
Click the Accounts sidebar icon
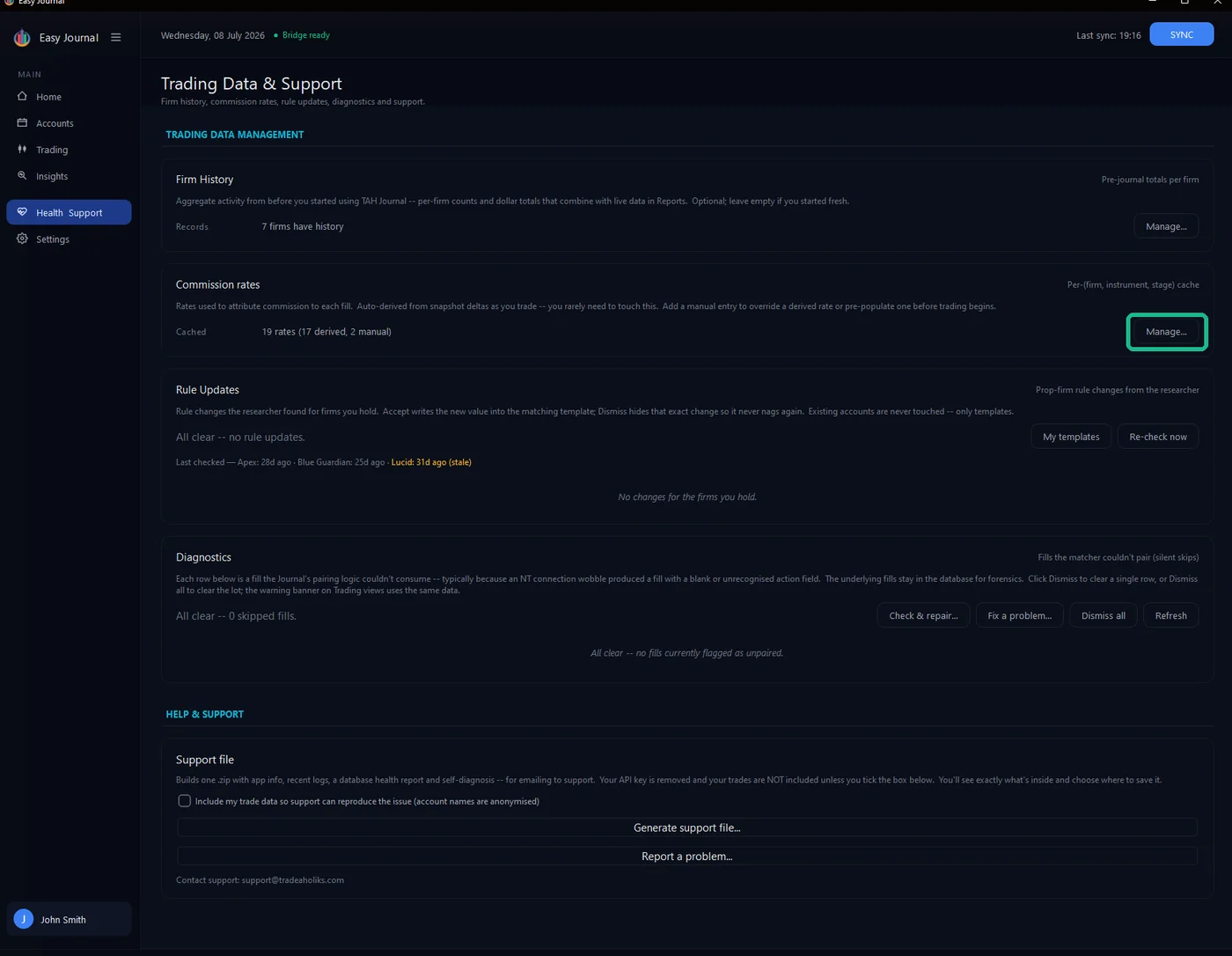(x=23, y=122)
